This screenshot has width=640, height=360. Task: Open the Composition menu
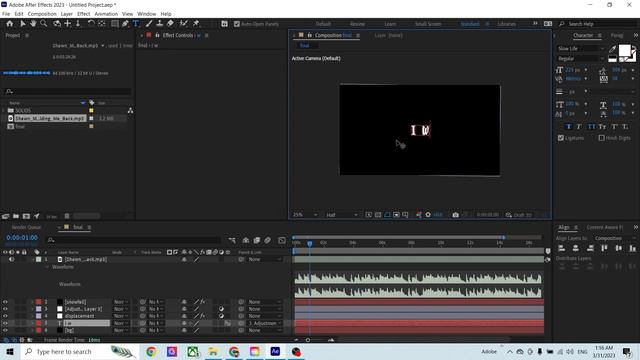point(42,14)
